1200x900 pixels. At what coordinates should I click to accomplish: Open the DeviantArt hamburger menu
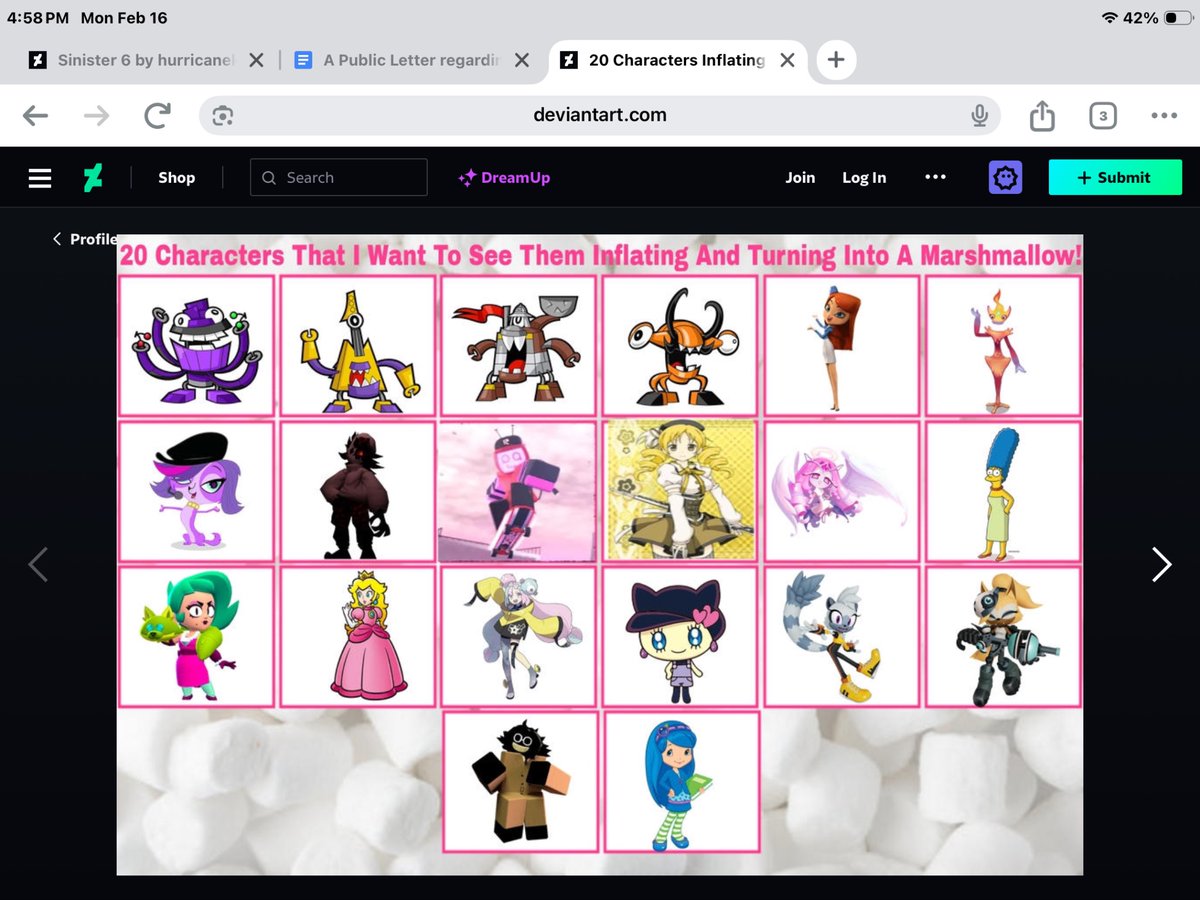pos(40,178)
